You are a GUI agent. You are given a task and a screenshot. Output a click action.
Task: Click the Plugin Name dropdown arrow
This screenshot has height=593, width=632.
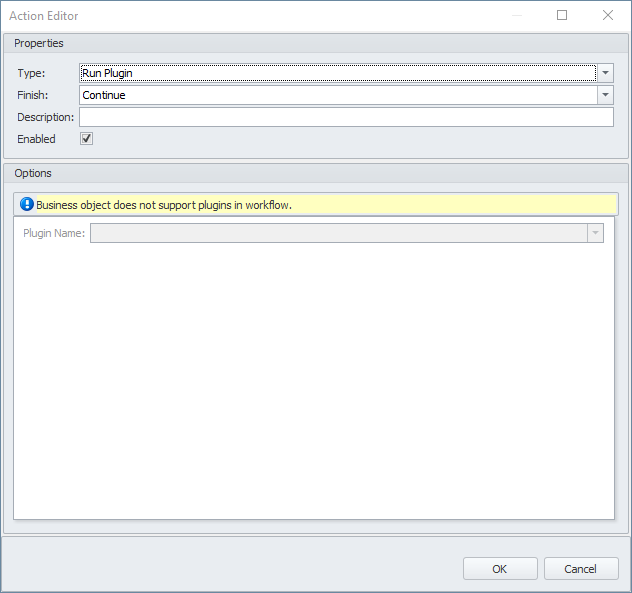click(595, 233)
